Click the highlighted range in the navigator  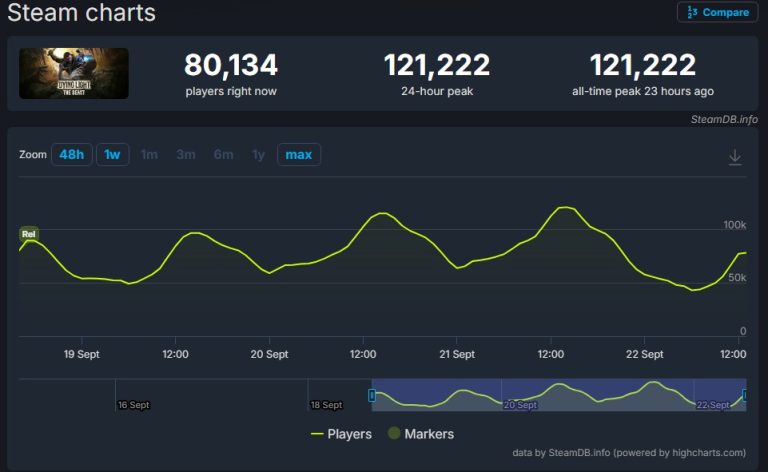pos(558,395)
